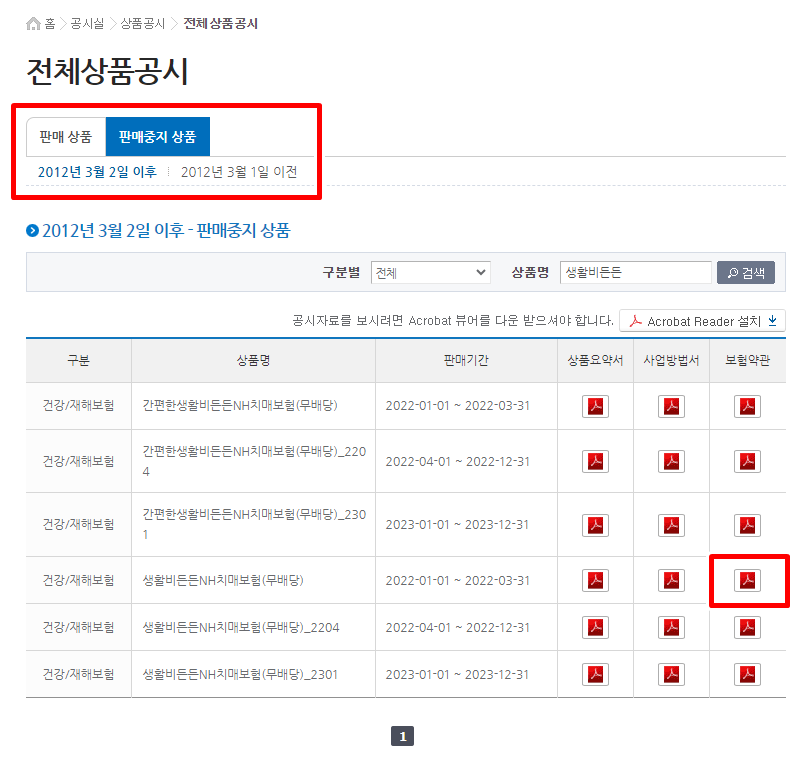The height and width of the screenshot is (758, 802).
Task: Open 사업방법서 PDF for 간편한생활비든든NH치매보험(무배당)_2204
Action: [671, 461]
